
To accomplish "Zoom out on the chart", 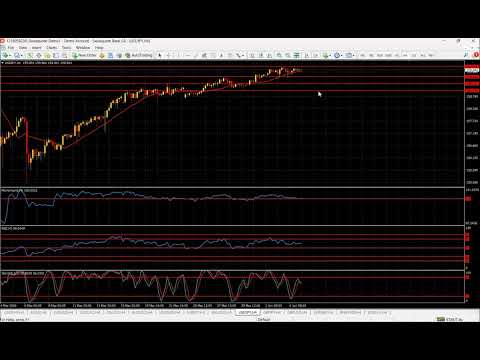I will (288, 55).
